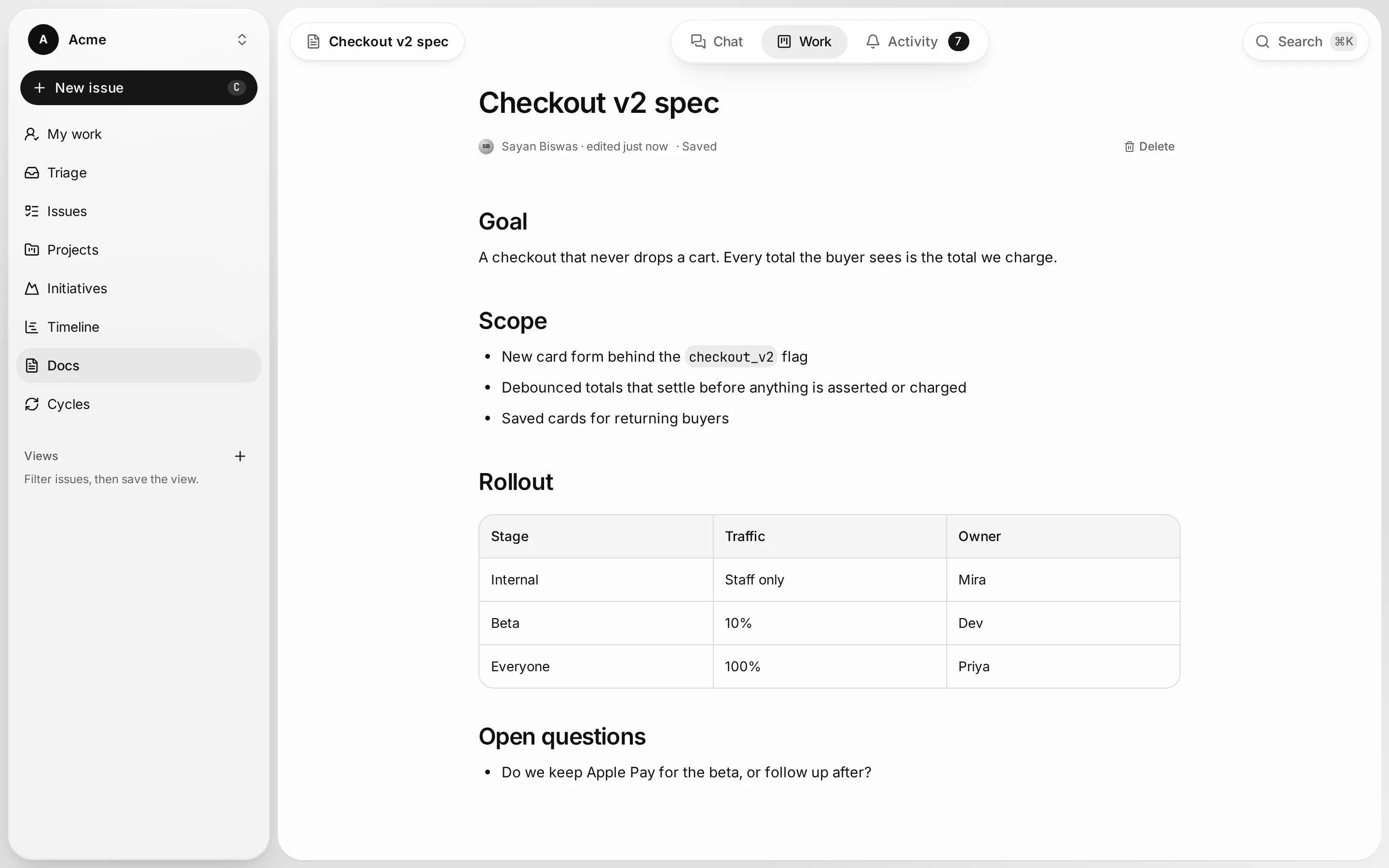Open My work in sidebar

tap(138, 135)
